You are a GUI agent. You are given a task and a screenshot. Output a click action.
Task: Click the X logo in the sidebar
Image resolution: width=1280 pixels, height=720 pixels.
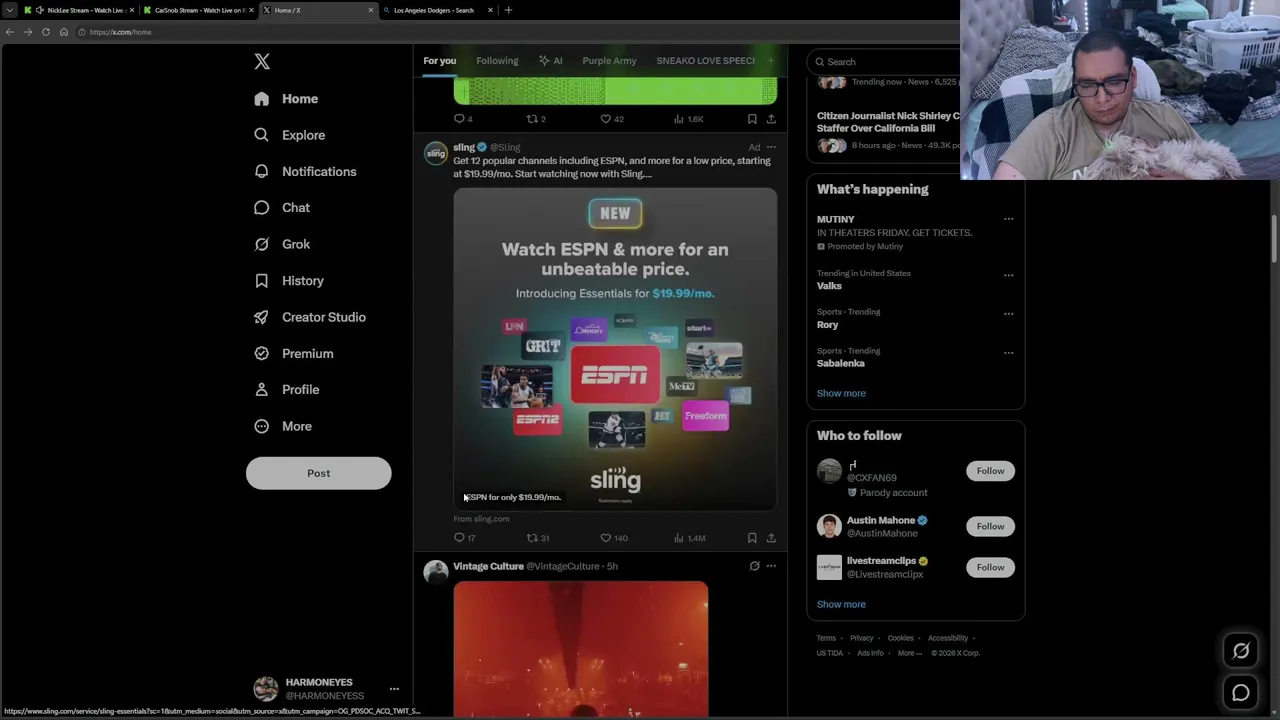coord(262,62)
